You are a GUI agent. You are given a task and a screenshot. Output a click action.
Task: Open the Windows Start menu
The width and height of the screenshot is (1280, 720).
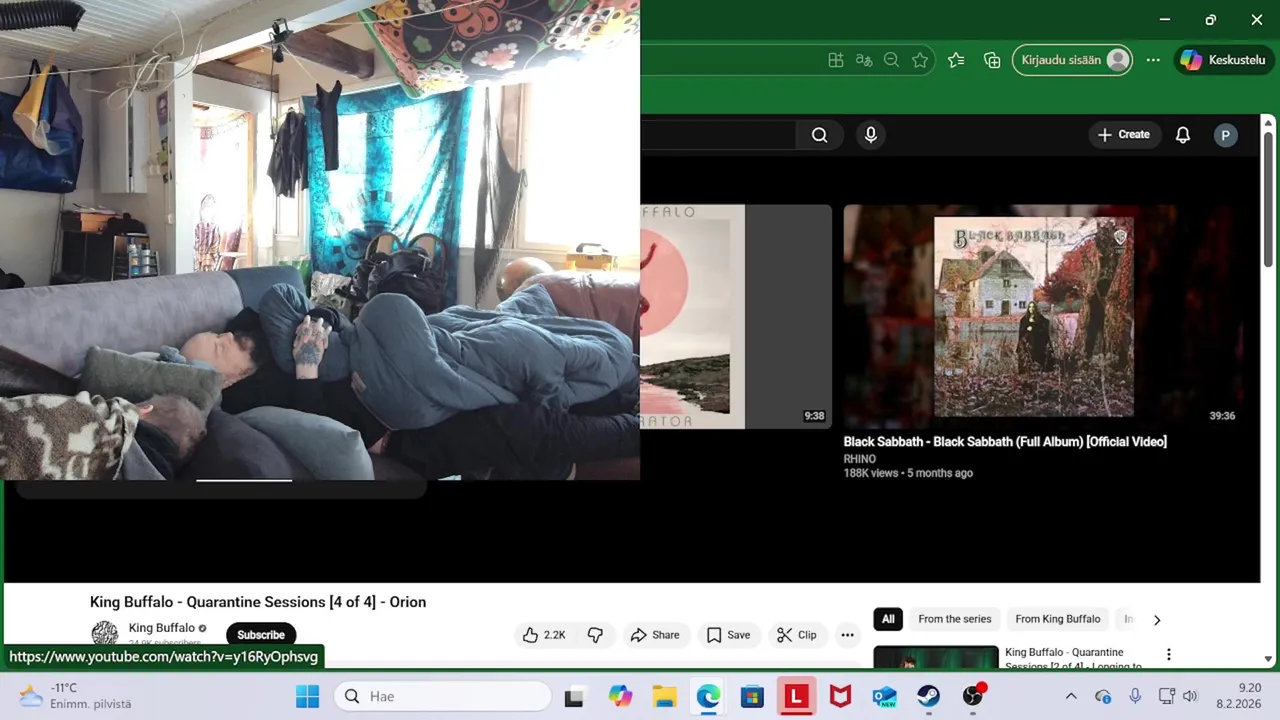tap(307, 696)
